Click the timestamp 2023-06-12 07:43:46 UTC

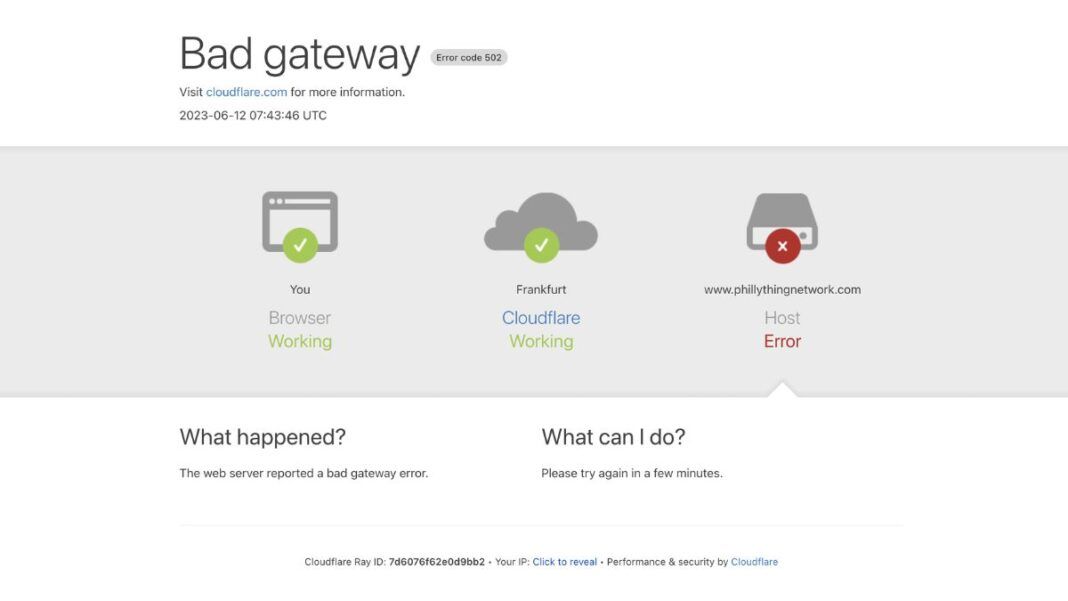click(253, 115)
